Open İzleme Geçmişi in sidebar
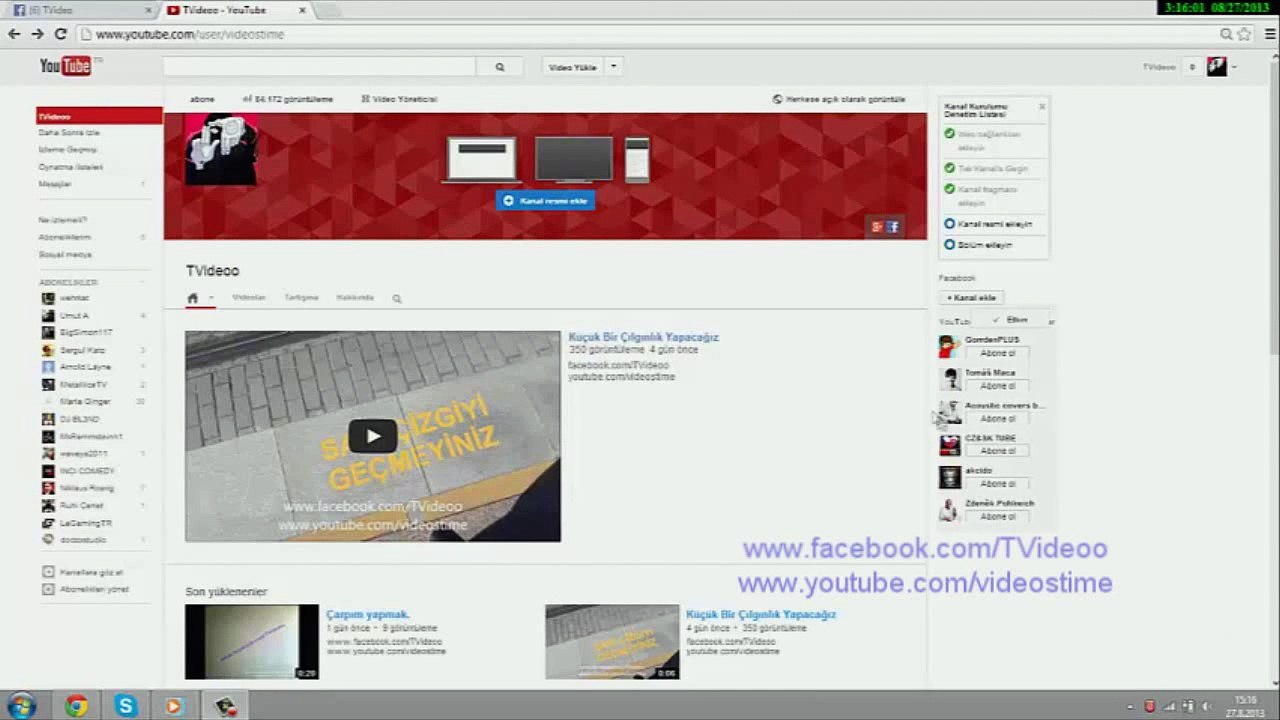The height and width of the screenshot is (720, 1280). point(68,150)
